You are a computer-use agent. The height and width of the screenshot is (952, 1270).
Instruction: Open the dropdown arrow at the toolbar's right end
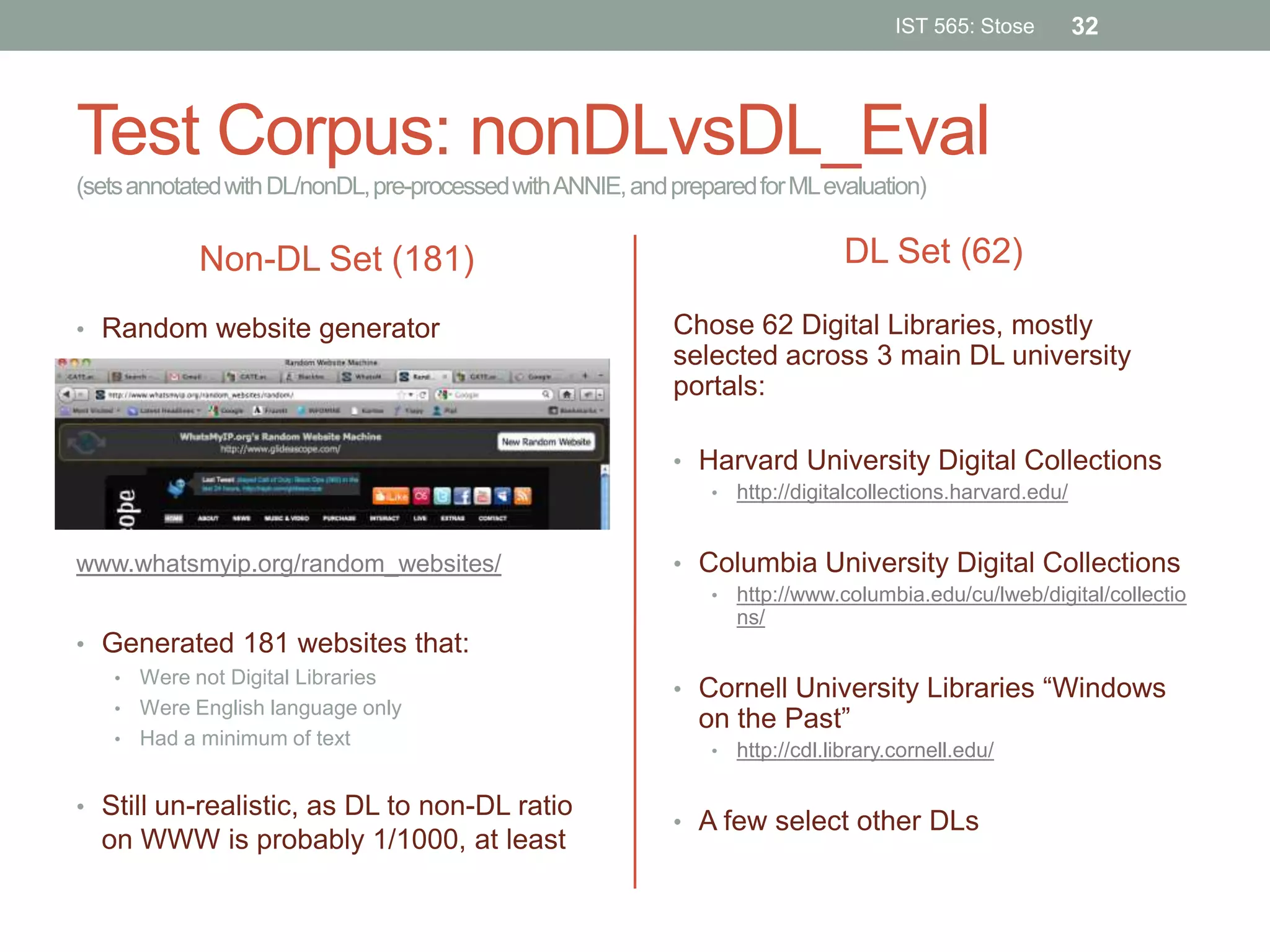[600, 395]
